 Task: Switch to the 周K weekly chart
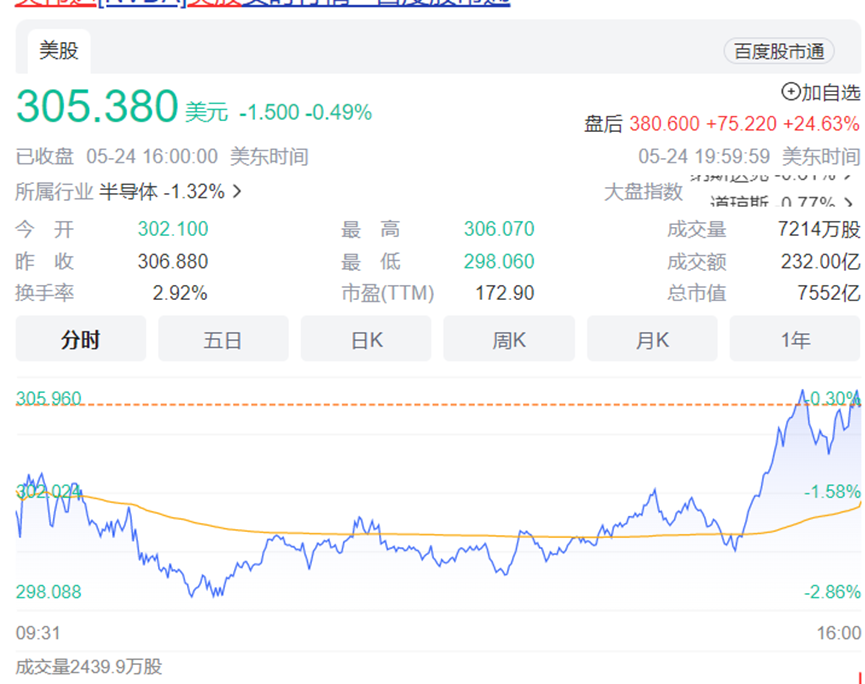point(509,339)
